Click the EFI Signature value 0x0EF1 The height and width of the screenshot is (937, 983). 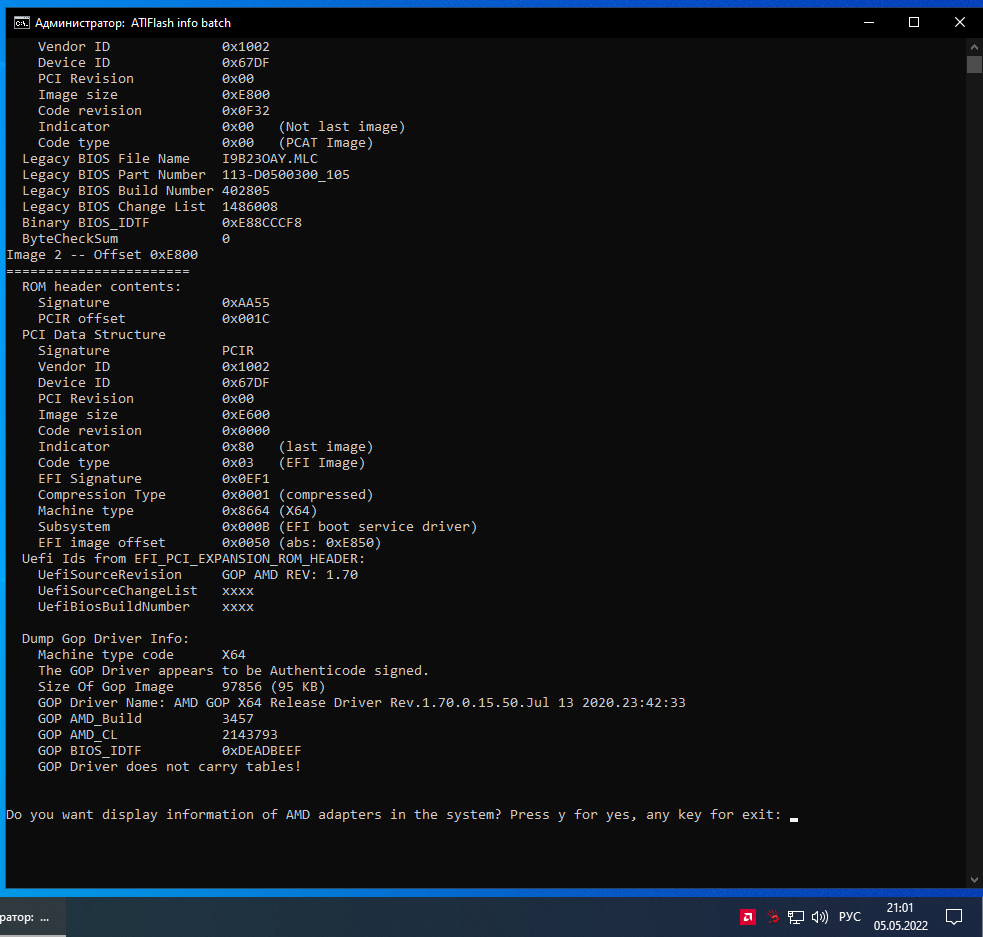coord(246,478)
